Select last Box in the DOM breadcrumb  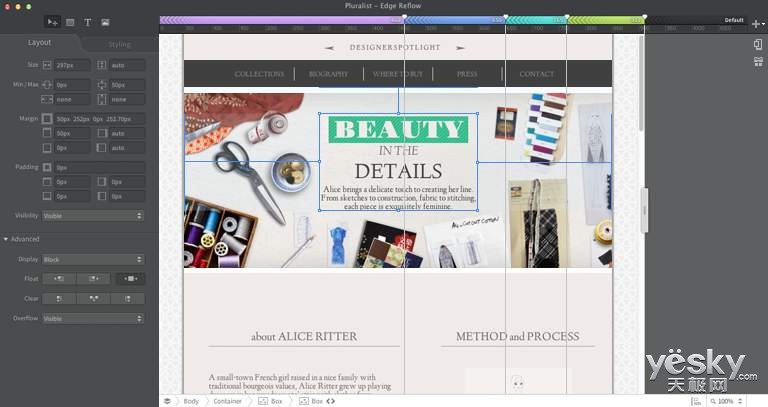click(311, 401)
